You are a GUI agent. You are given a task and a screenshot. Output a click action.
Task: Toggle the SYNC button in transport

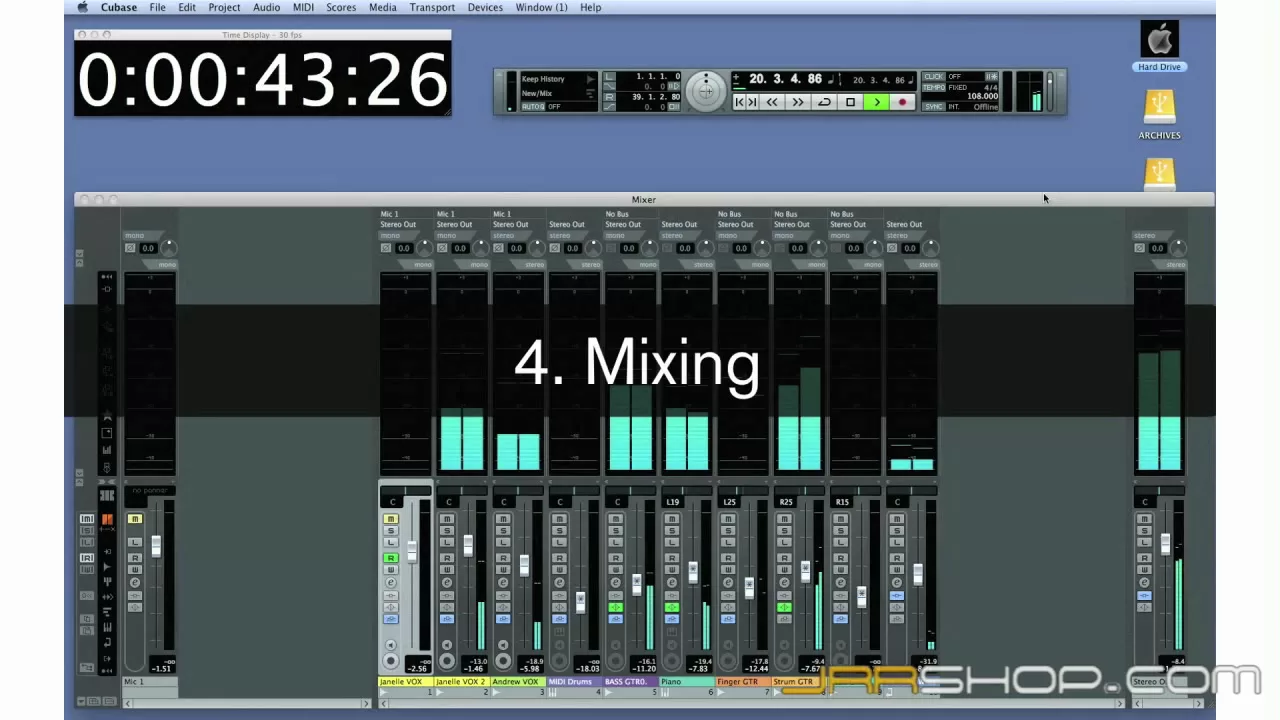(x=933, y=106)
